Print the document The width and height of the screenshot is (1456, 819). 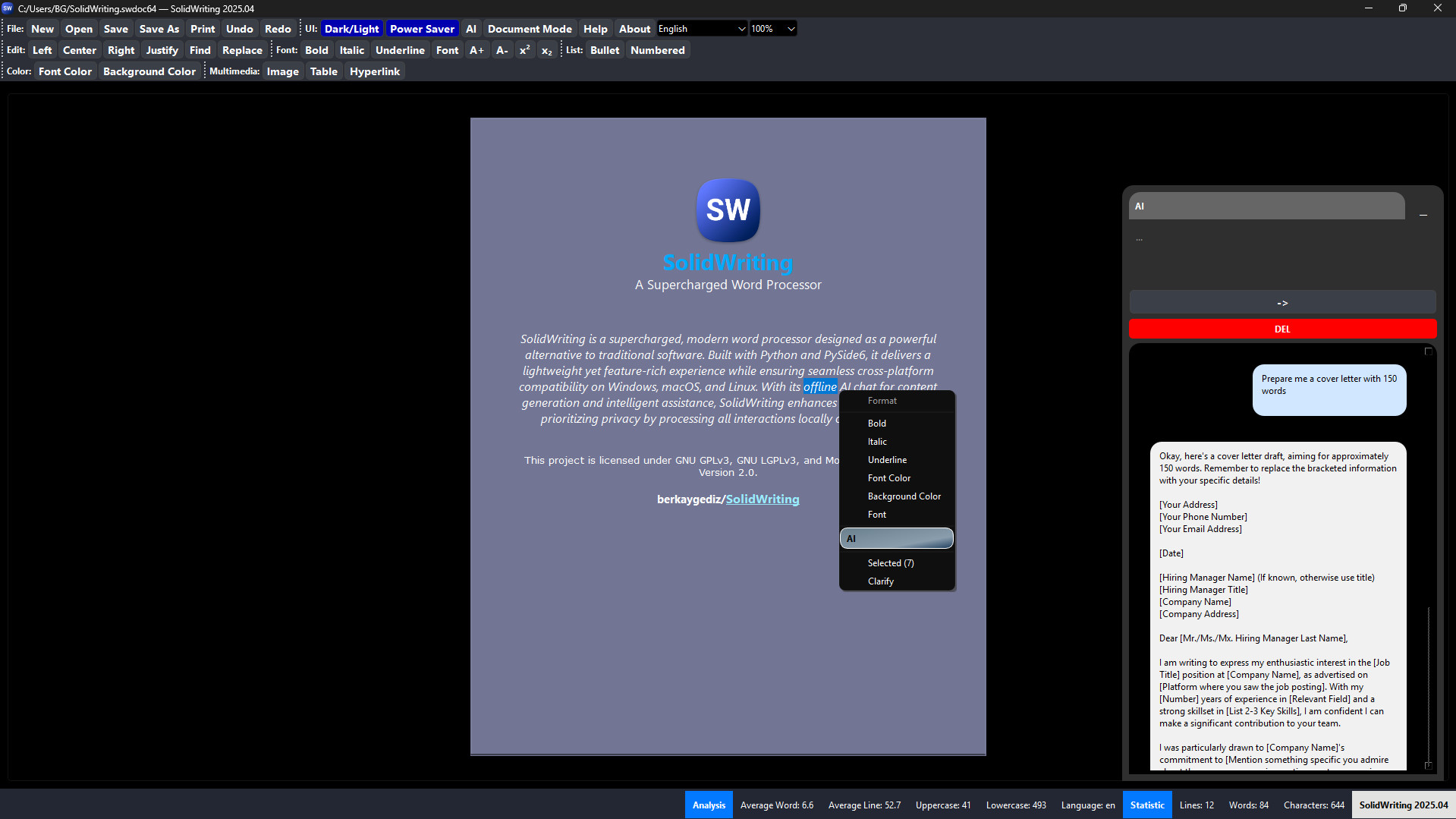(x=203, y=29)
